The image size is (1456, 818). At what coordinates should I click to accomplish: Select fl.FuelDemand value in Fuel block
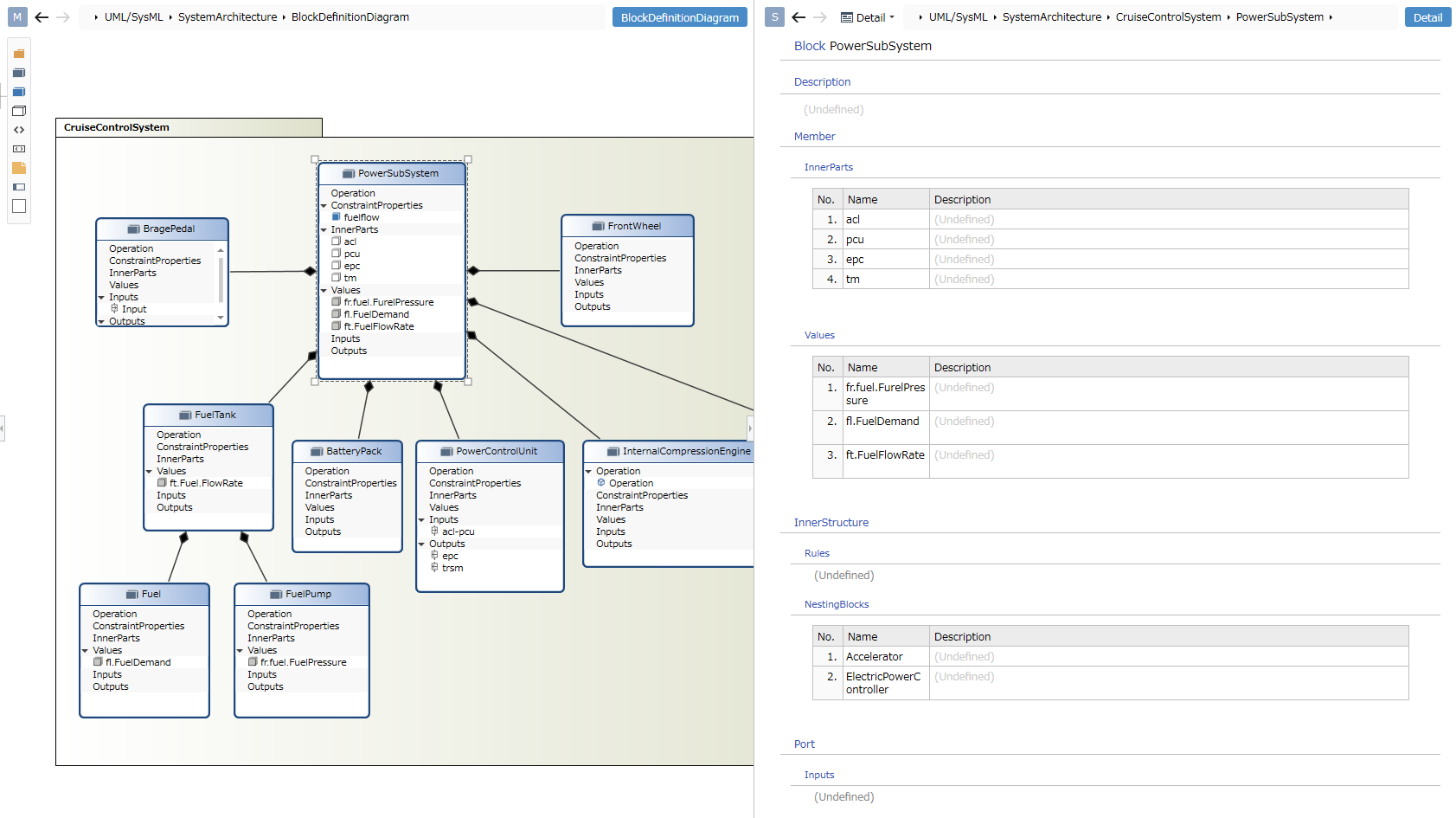pyautogui.click(x=138, y=662)
